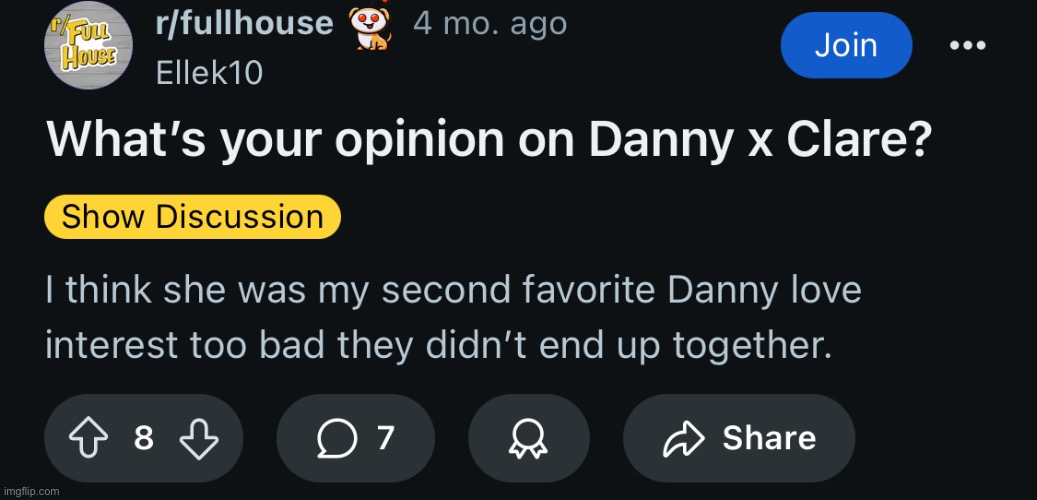Viewport: 1037px width, 500px height.
Task: Click the share arrow icon
Action: [682, 438]
